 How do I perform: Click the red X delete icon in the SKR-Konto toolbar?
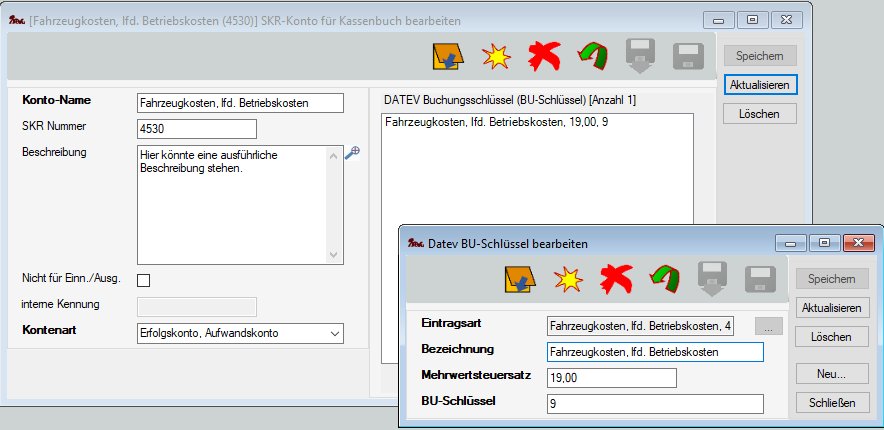[x=543, y=56]
